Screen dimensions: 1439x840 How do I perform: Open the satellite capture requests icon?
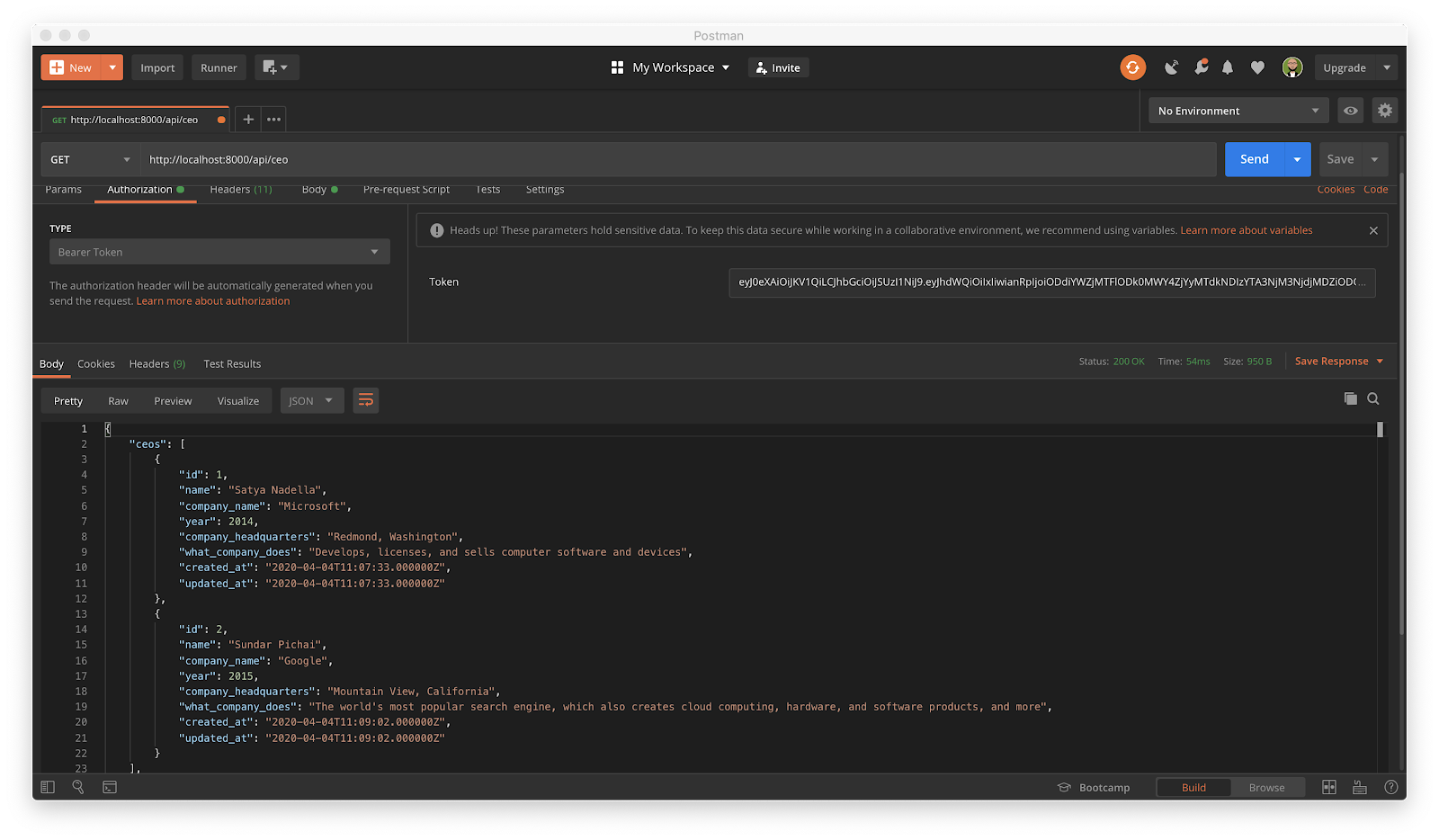1171,67
